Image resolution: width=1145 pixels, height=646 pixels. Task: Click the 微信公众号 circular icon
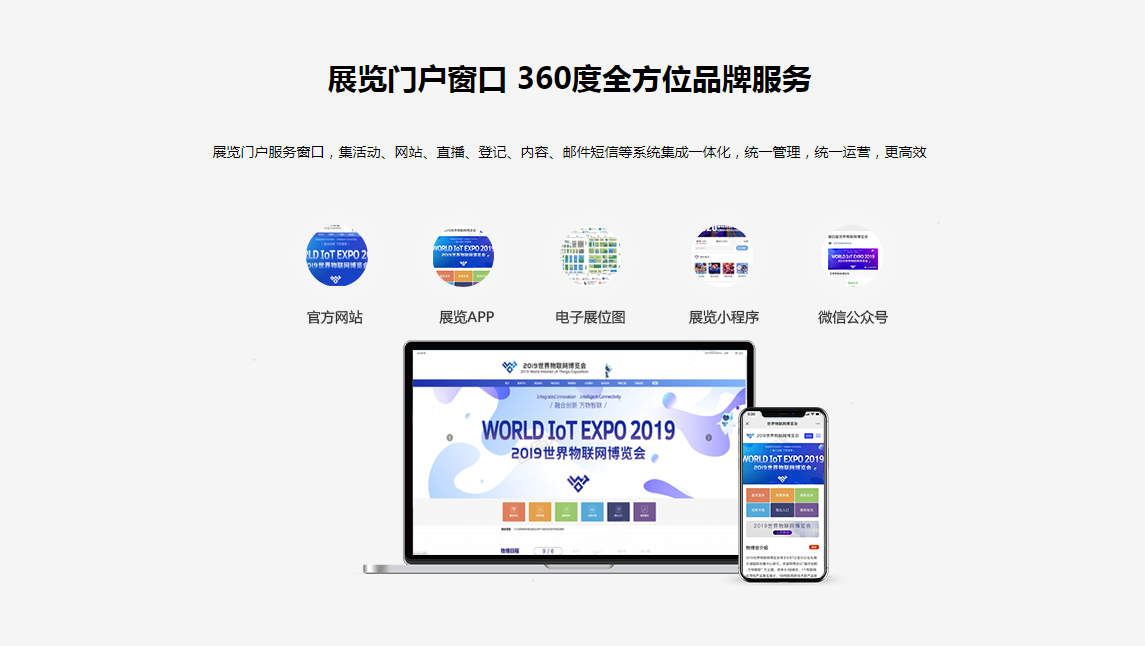pos(852,256)
